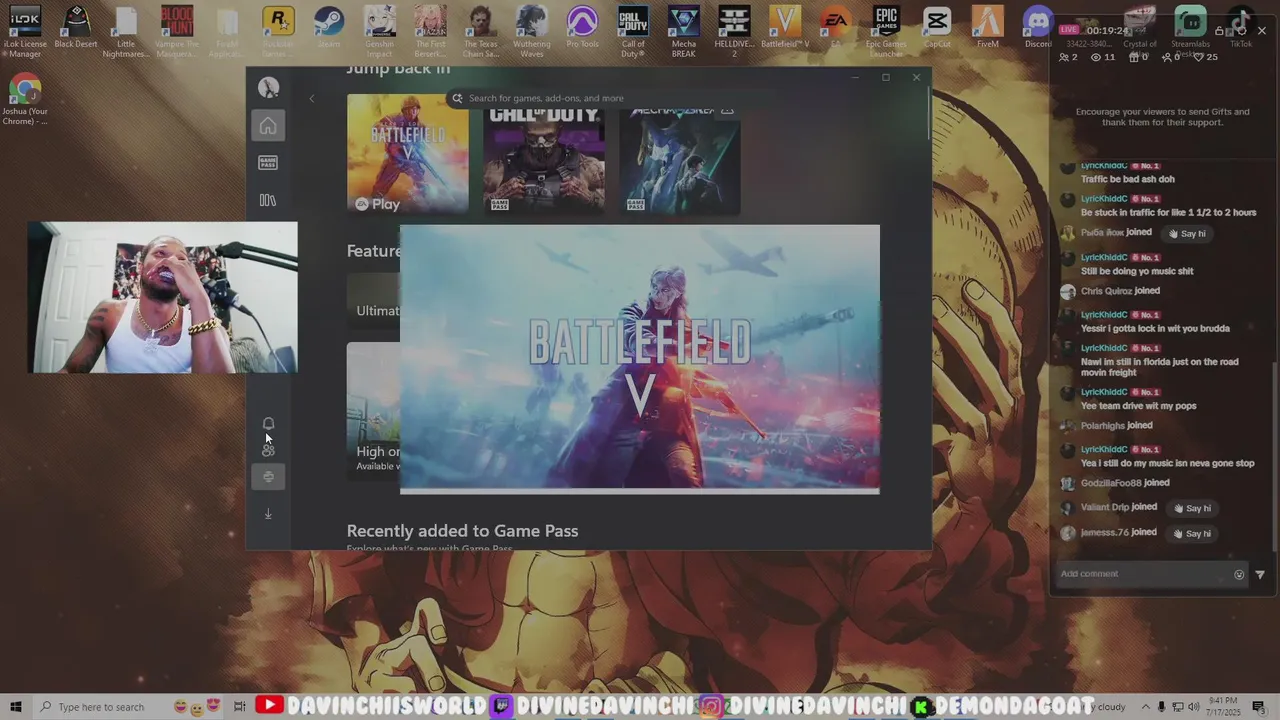Toggle the lock icon on TikTok live panel
This screenshot has width=1280, height=720.
[x=1219, y=31]
